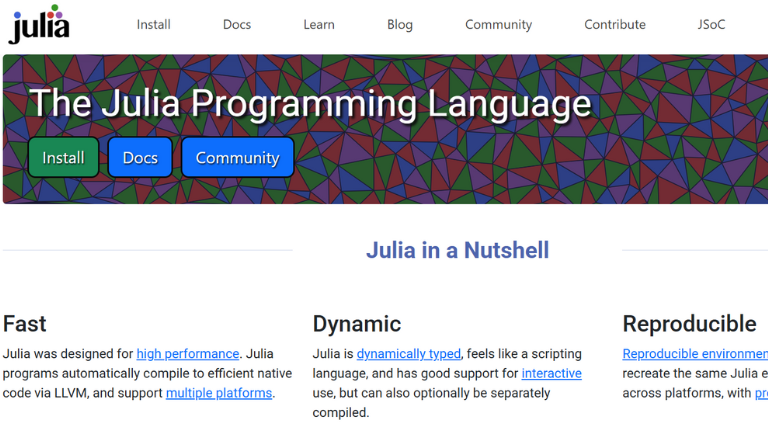Select Contribute in the navigation bar
768x448 pixels.
pos(615,24)
